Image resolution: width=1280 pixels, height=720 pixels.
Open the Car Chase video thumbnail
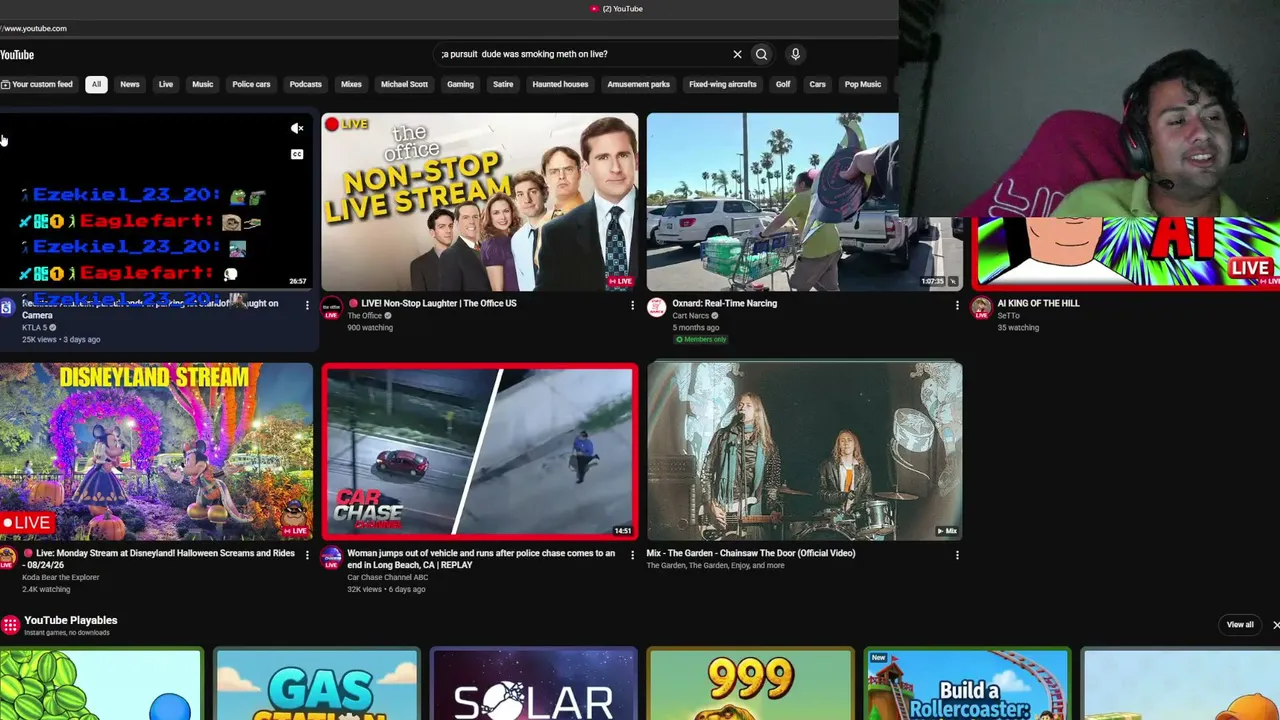[x=480, y=451]
